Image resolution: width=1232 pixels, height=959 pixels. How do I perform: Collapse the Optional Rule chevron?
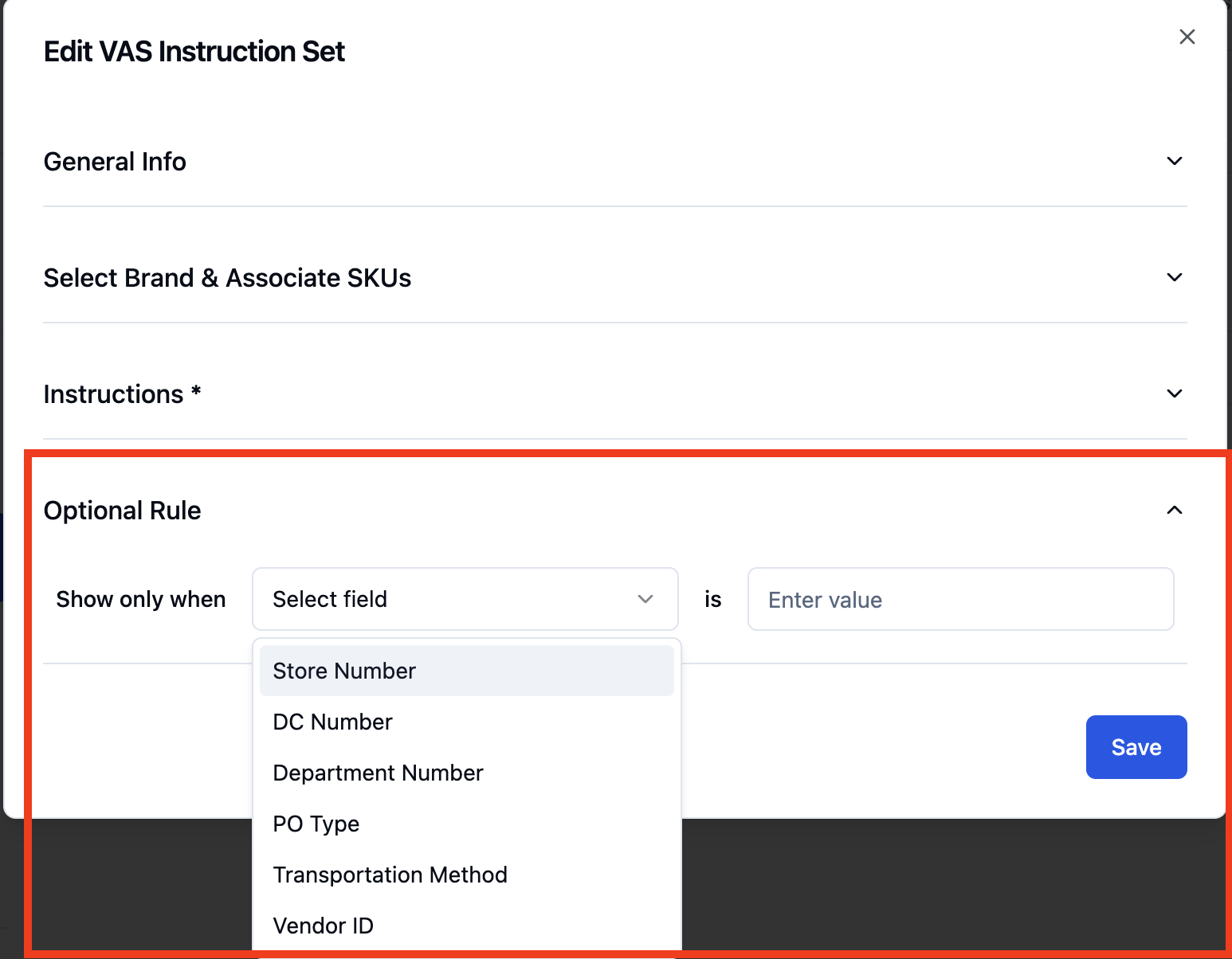1174,510
